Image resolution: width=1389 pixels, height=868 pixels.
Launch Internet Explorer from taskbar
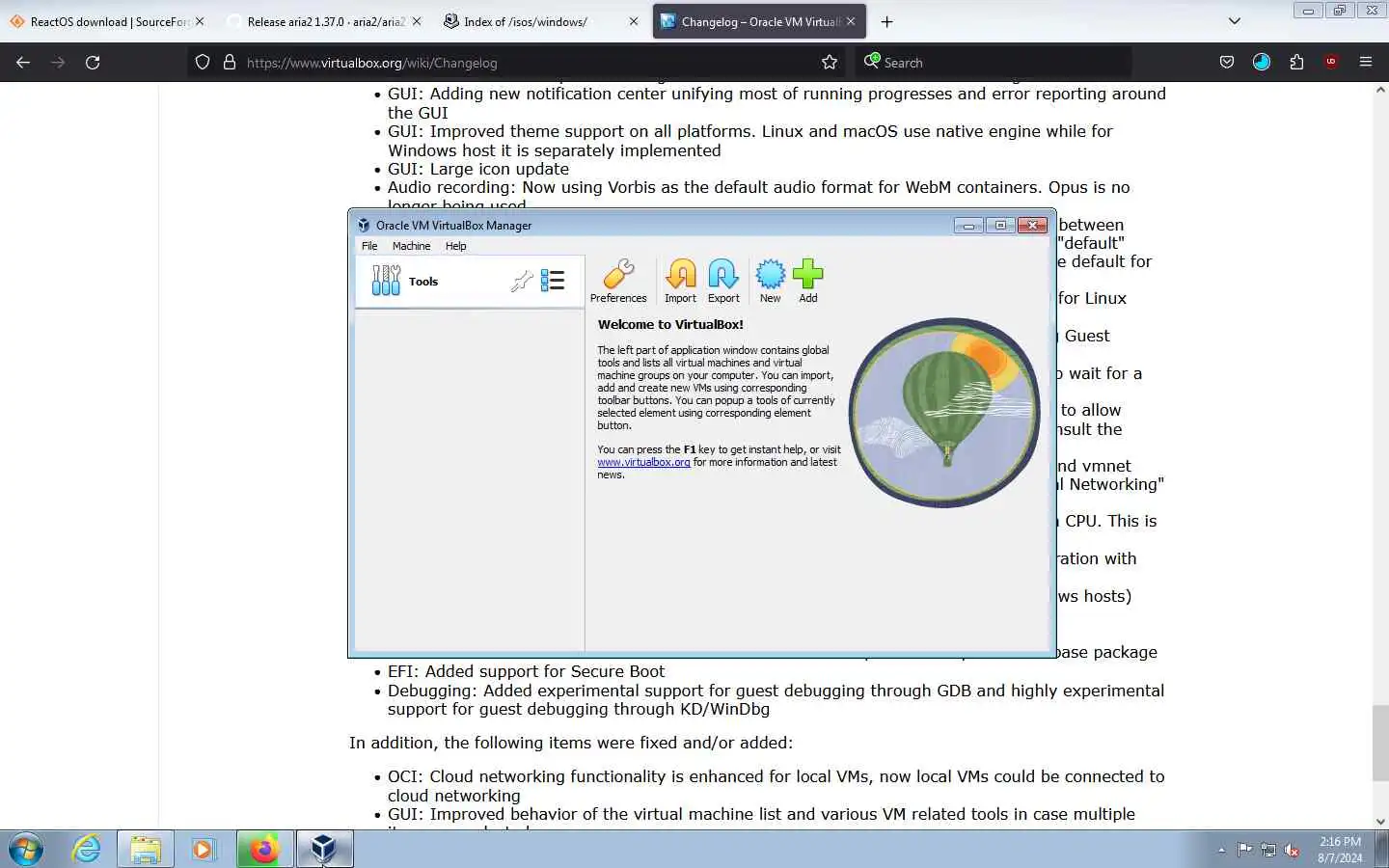click(87, 850)
